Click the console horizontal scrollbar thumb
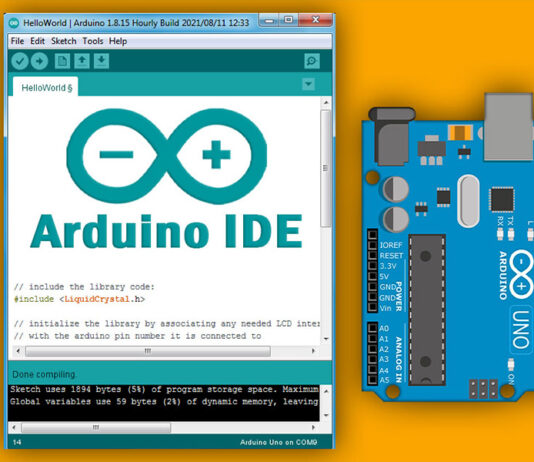The height and width of the screenshot is (462, 534). (96, 428)
